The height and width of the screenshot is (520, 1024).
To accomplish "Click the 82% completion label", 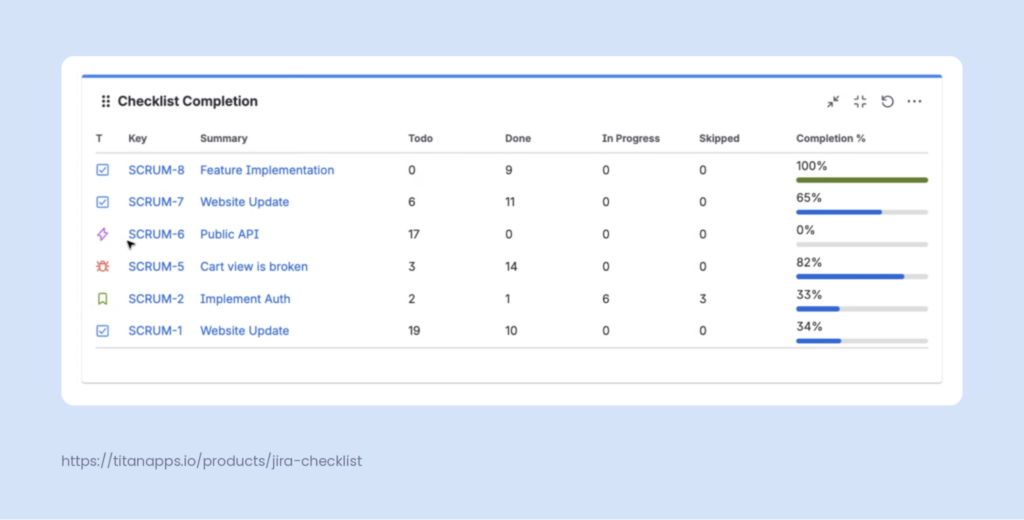I will [x=809, y=263].
